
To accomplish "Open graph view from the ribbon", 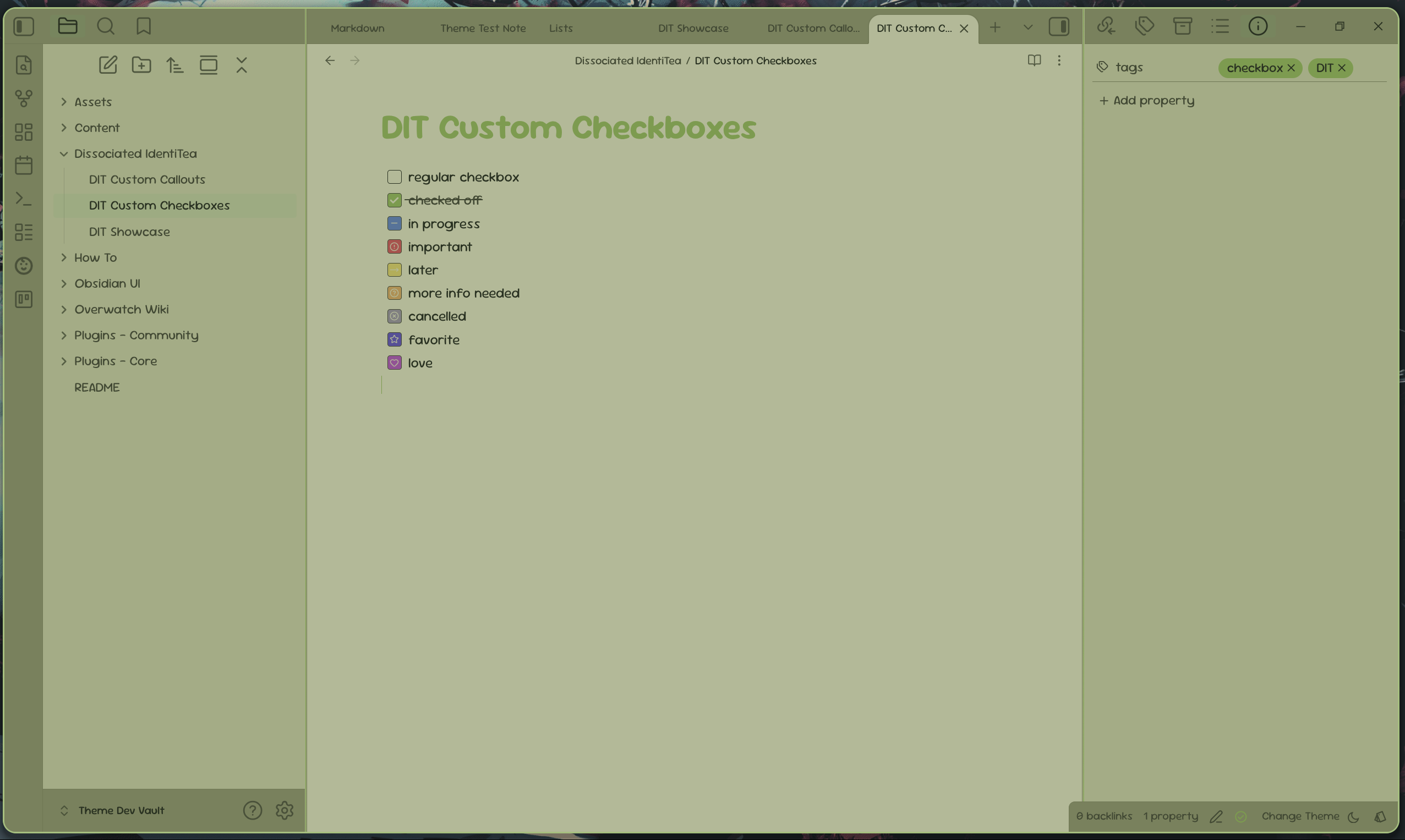I will [23, 98].
